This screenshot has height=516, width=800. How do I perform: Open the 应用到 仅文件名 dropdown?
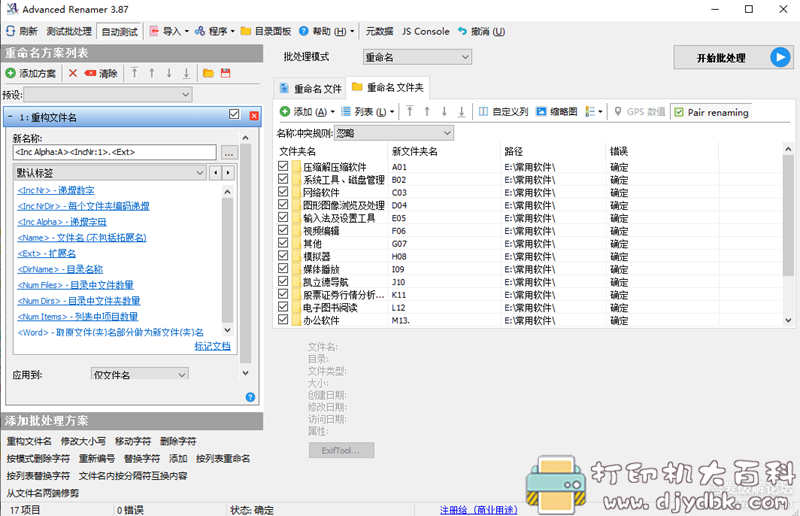[x=139, y=374]
